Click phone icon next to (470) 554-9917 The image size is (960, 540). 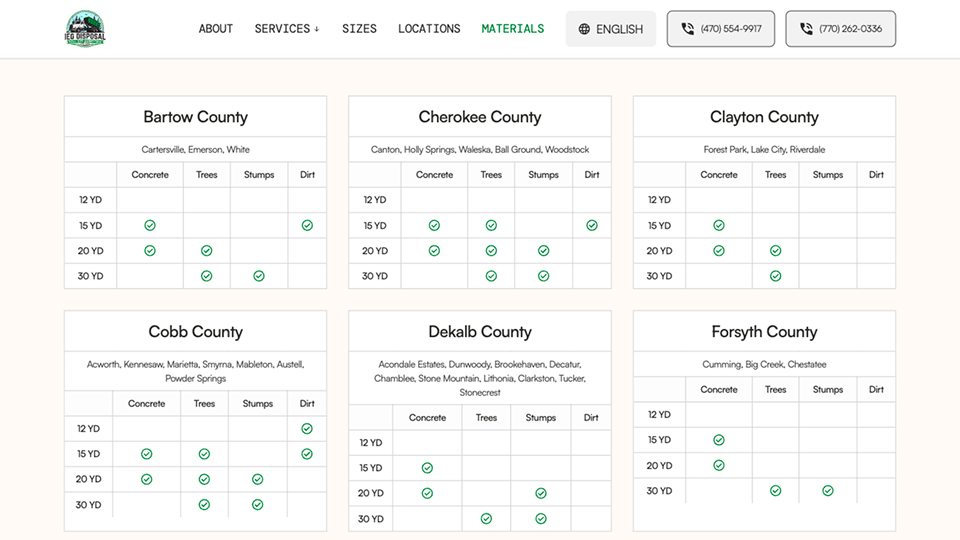click(x=687, y=29)
